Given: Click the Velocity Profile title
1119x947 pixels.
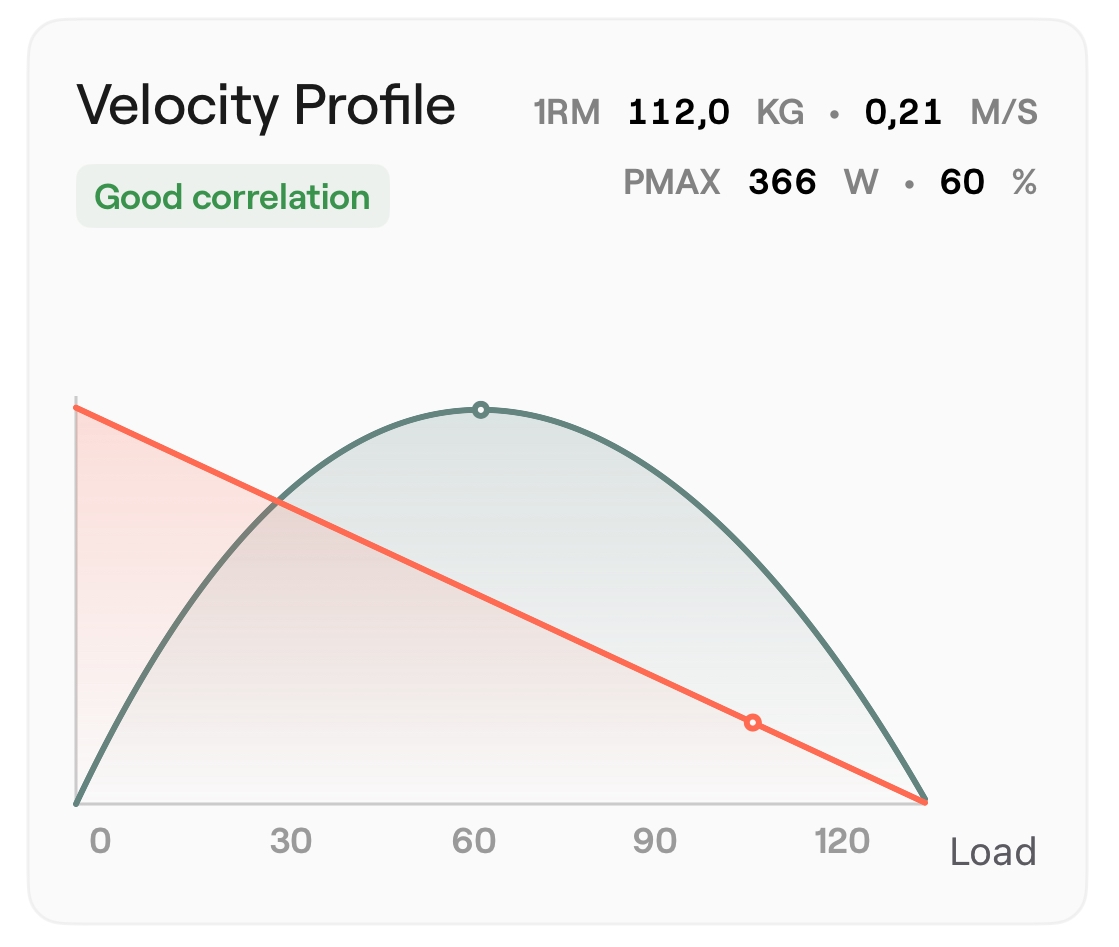Looking at the screenshot, I should click(266, 104).
